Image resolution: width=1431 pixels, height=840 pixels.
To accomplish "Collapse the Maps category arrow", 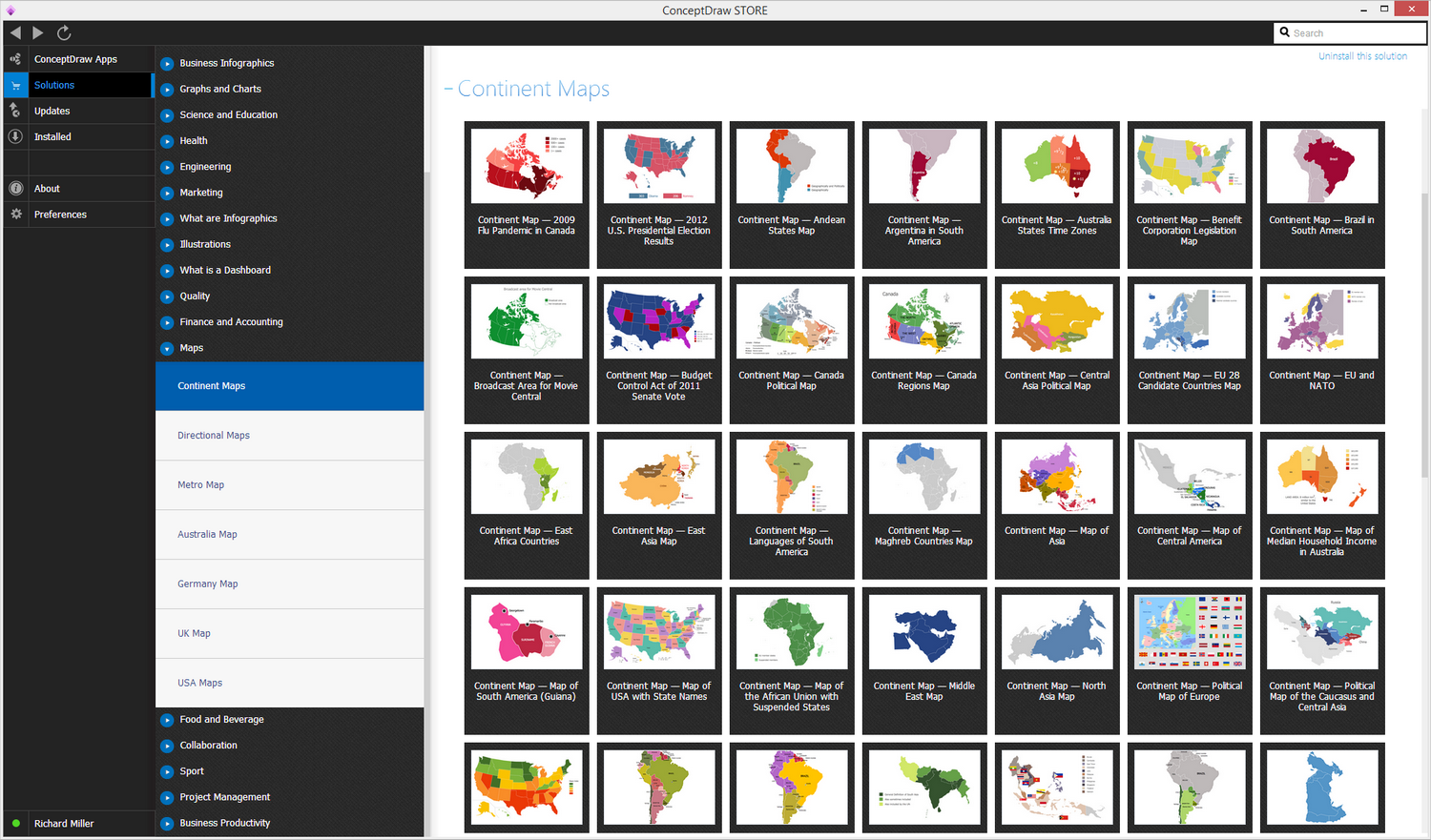I will 167,348.
